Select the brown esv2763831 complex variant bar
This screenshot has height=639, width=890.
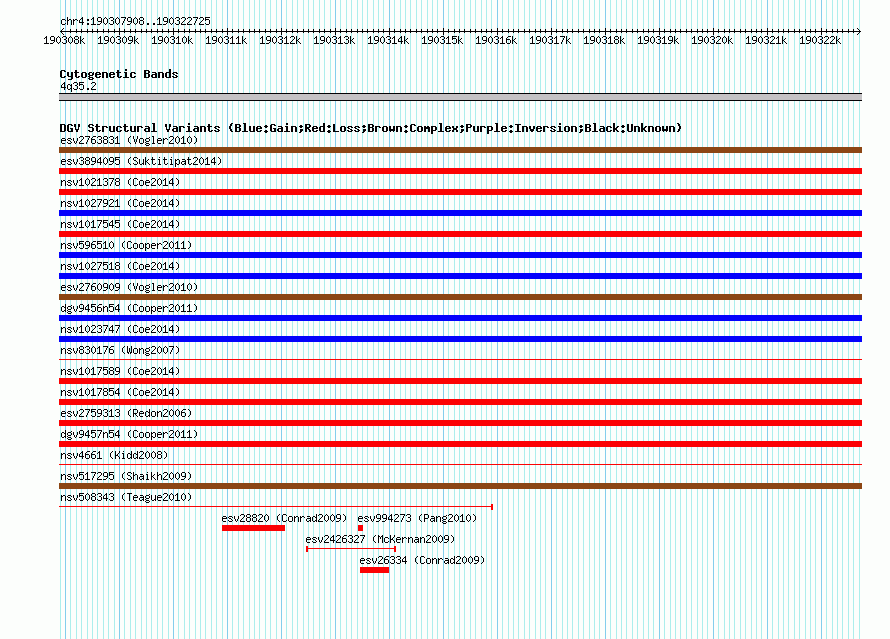click(x=460, y=150)
